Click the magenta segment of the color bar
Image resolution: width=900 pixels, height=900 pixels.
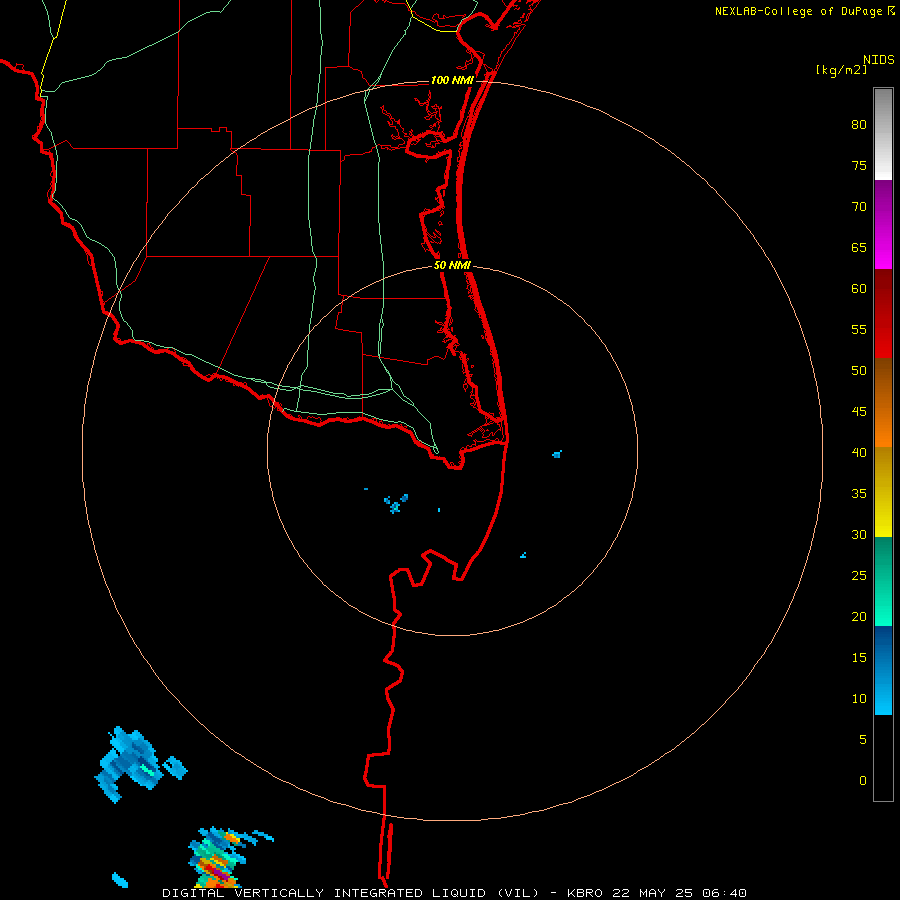click(x=883, y=224)
